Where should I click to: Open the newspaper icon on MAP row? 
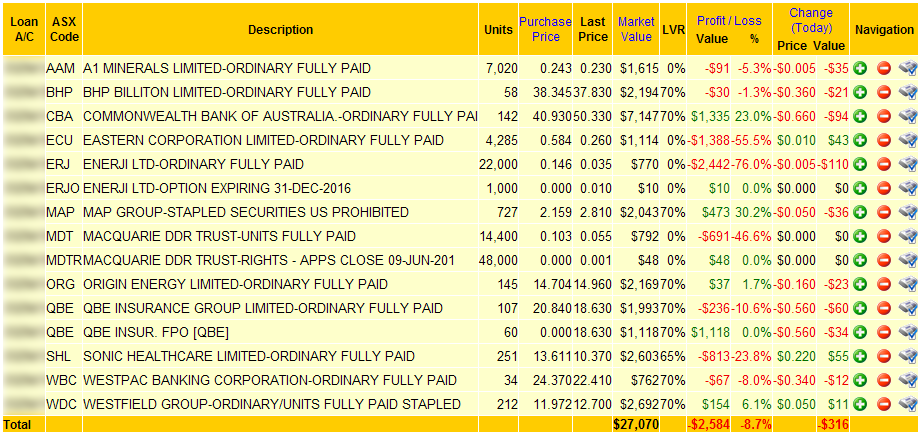click(x=908, y=212)
